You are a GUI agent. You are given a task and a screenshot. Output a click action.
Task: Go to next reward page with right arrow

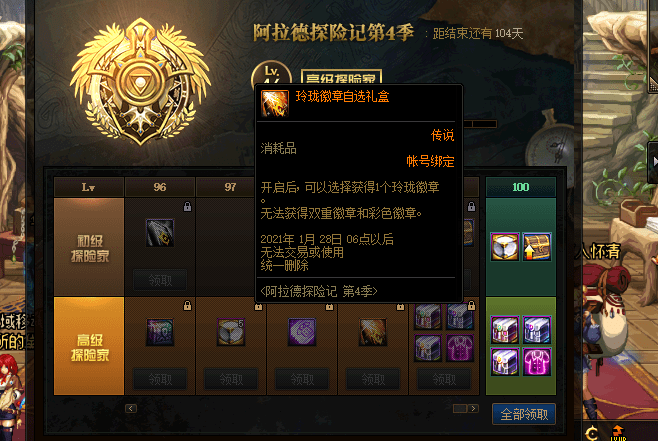tap(473, 408)
